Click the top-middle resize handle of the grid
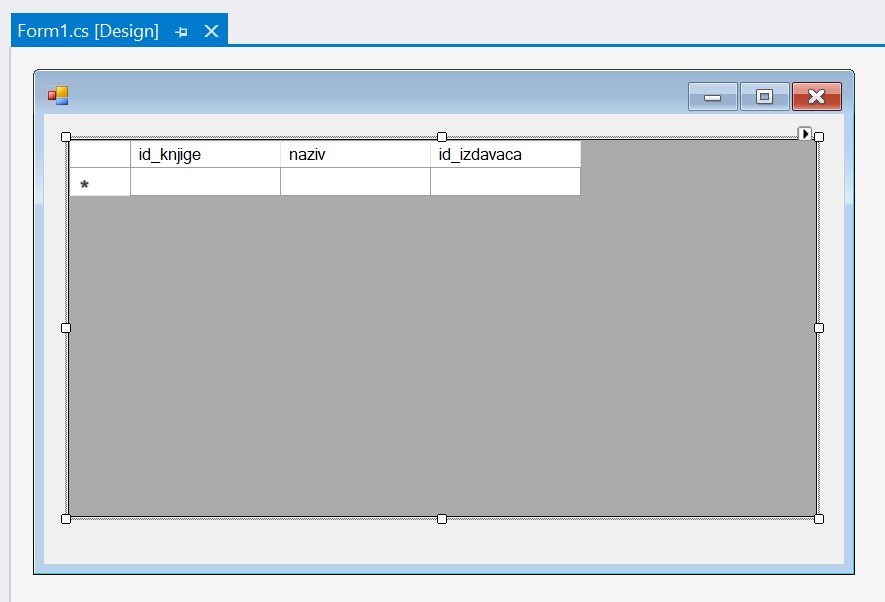The width and height of the screenshot is (885, 602). [x=442, y=136]
